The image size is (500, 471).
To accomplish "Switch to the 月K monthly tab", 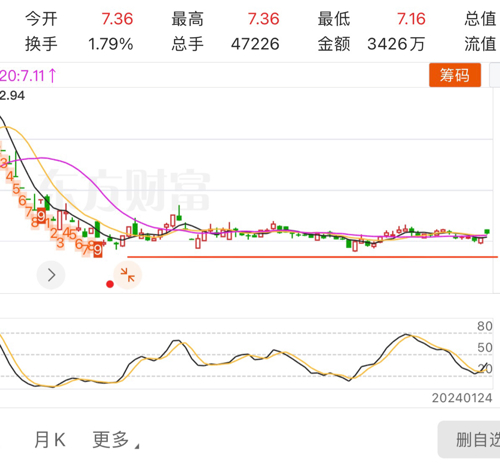I will (50, 440).
